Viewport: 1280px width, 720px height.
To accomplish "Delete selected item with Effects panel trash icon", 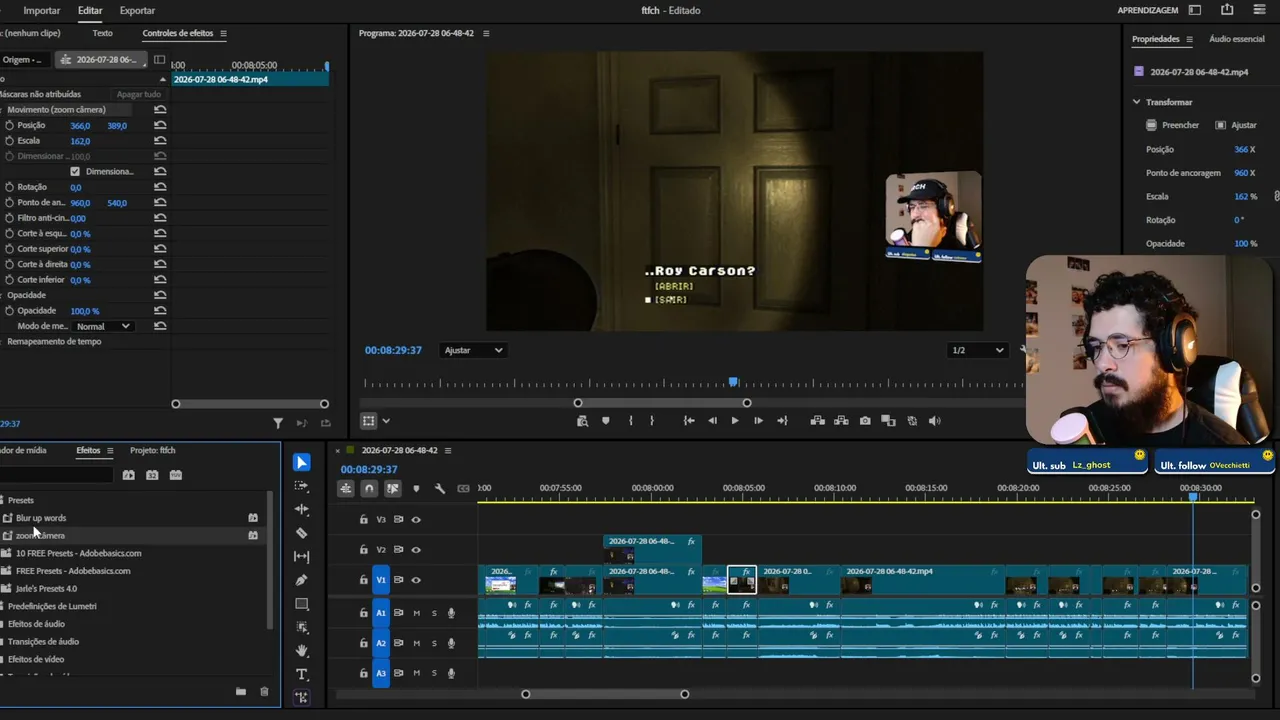I will (264, 691).
